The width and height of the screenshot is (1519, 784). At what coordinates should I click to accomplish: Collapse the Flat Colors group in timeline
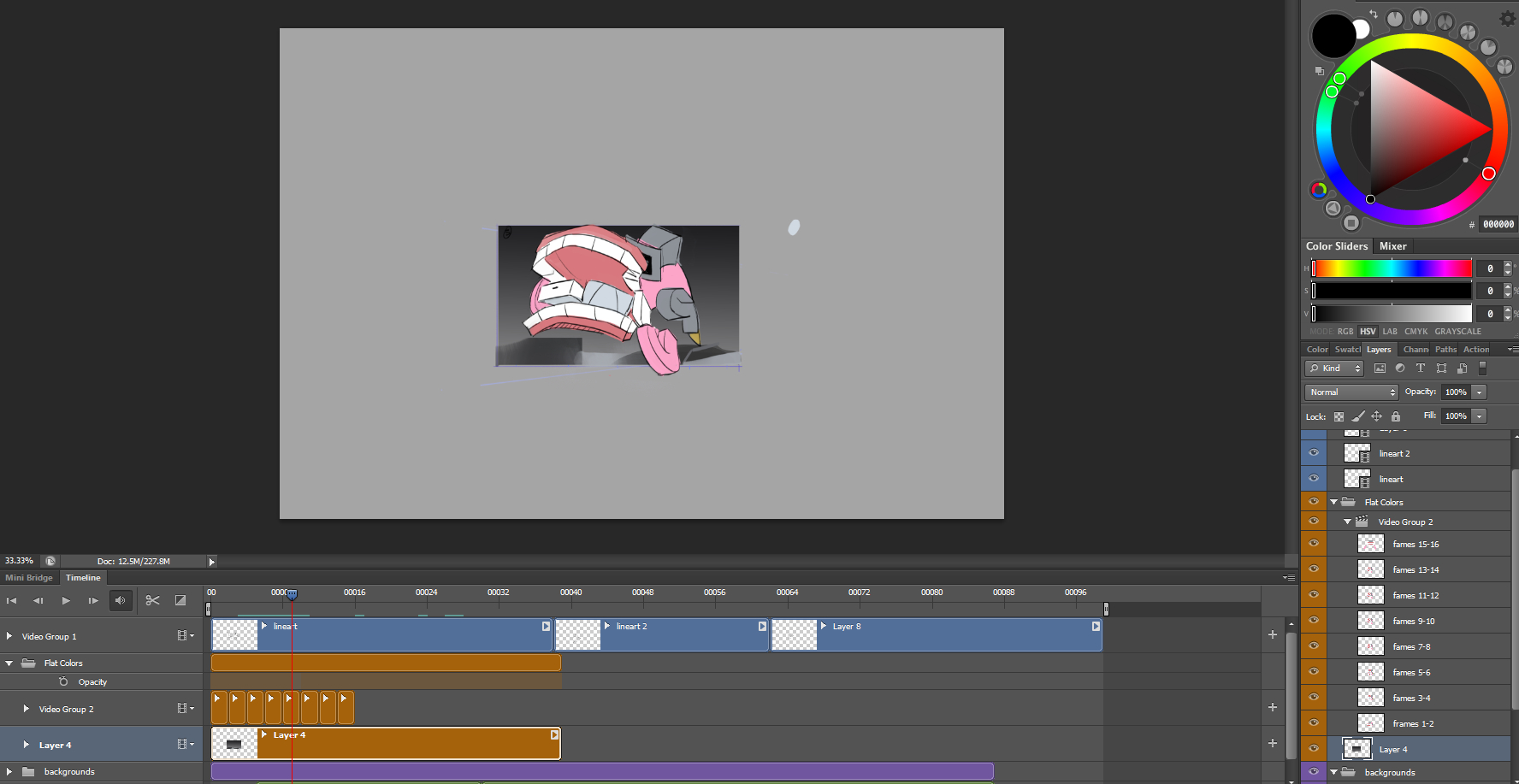pos(9,663)
